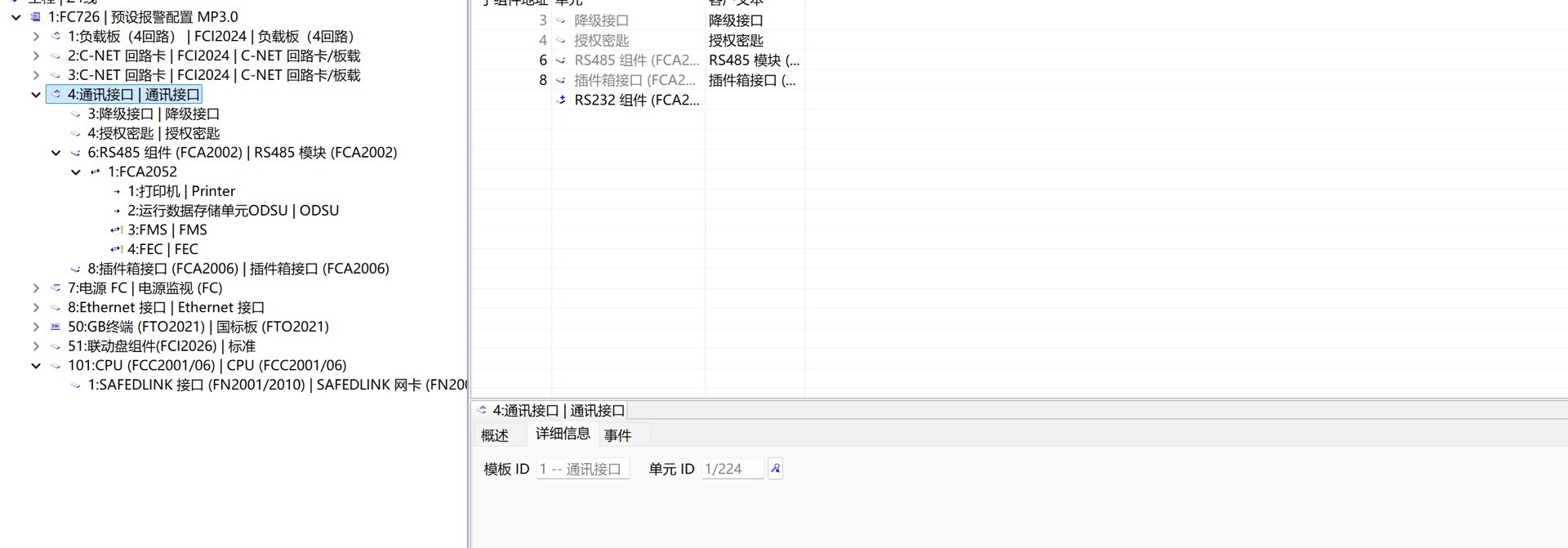
Task: Collapse the 6:RS485 组件 (FCA2002) node
Action: (x=56, y=153)
